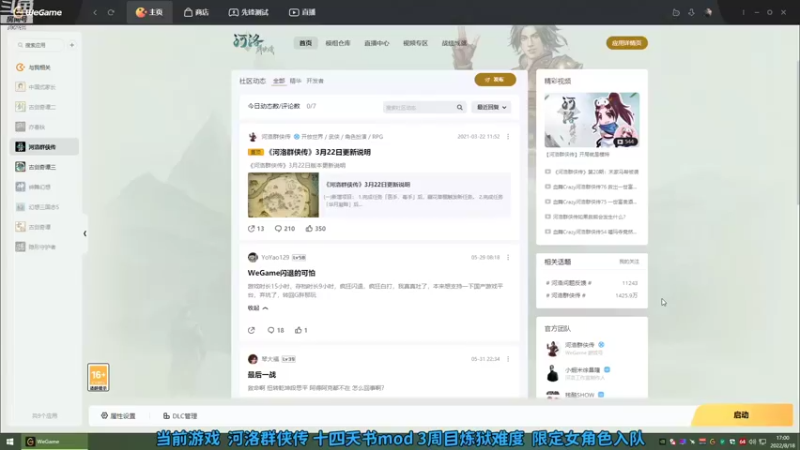The image size is (800, 450).
Task: Open the map thumbnail in update post
Action: coord(283,195)
